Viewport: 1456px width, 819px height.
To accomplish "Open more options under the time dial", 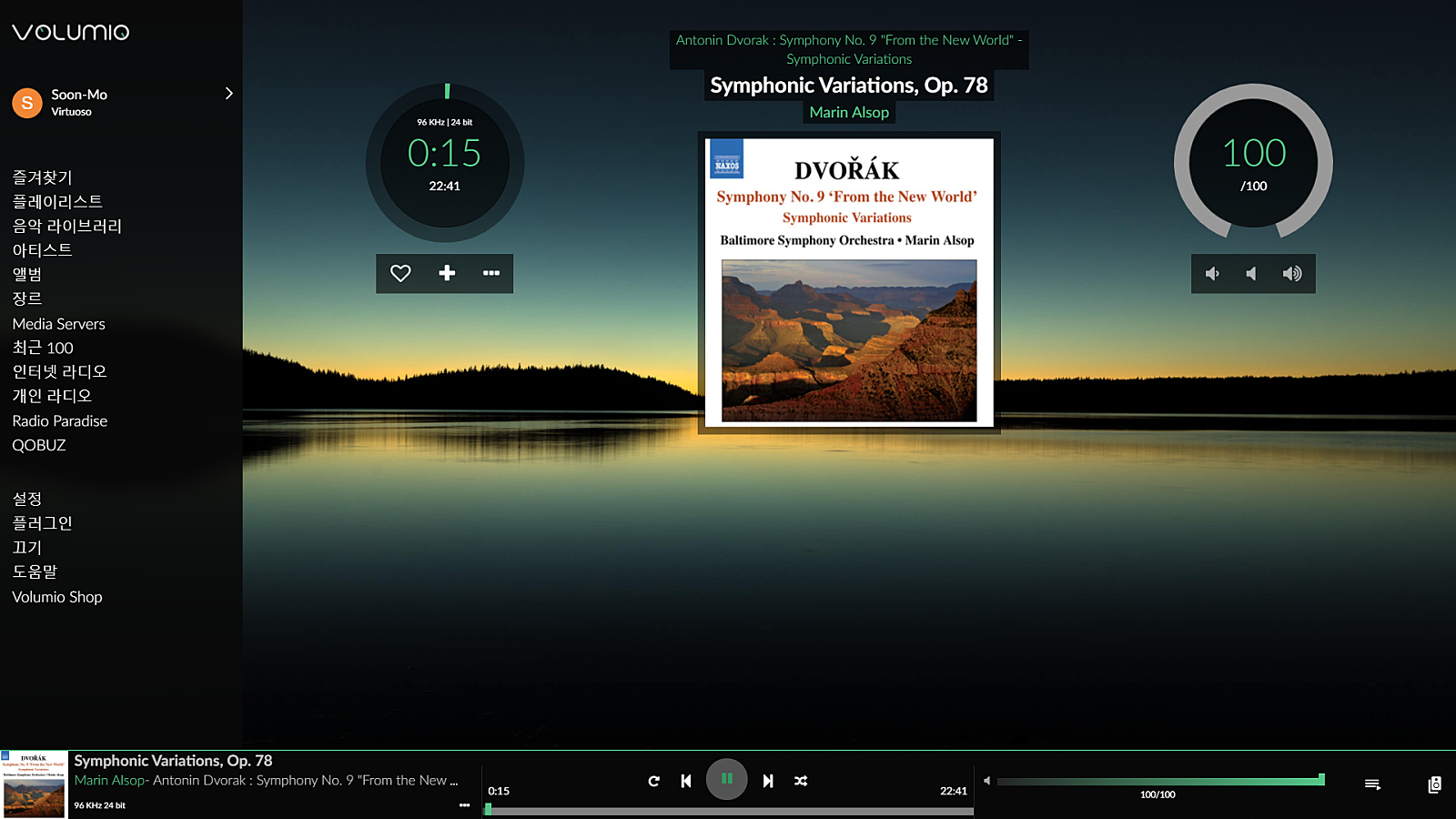I will tap(491, 273).
